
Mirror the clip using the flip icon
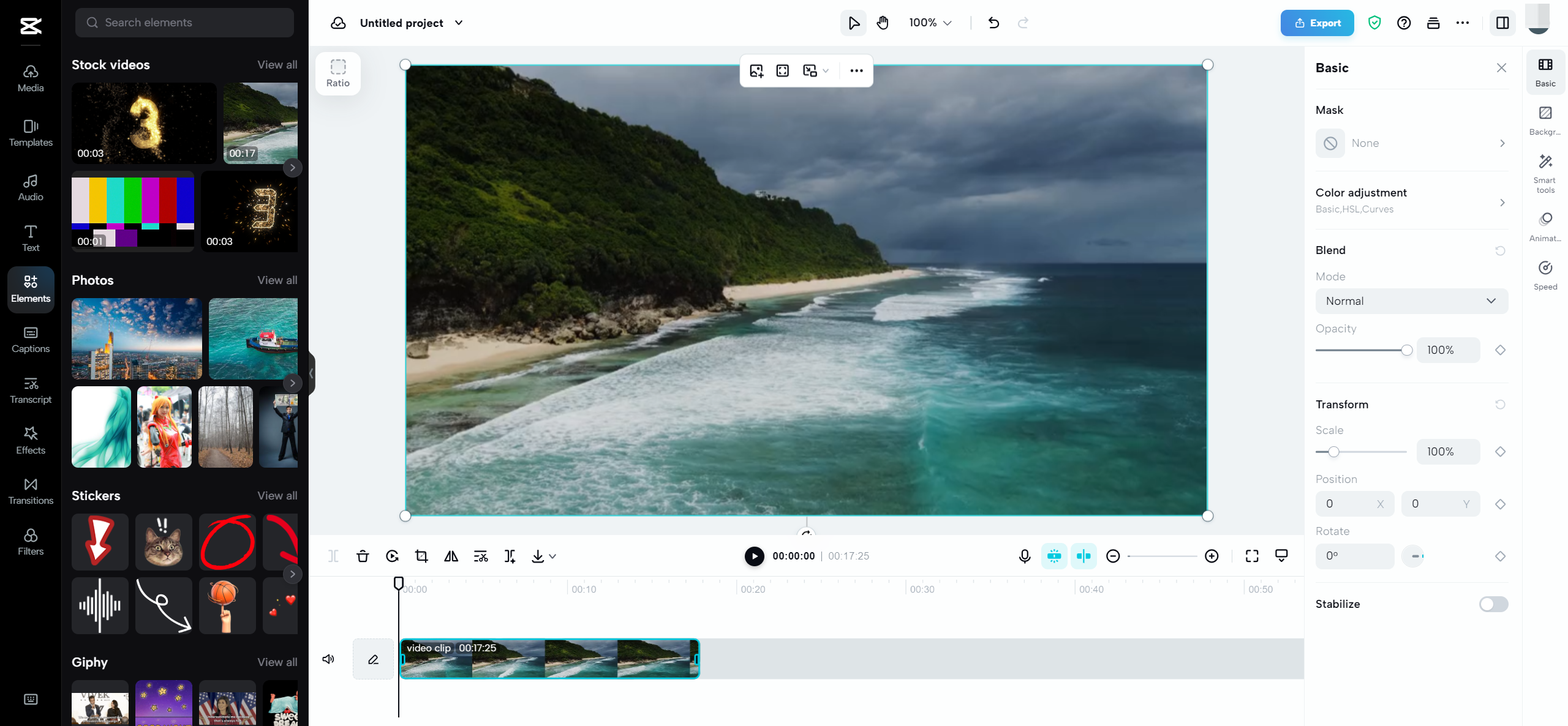tap(451, 556)
